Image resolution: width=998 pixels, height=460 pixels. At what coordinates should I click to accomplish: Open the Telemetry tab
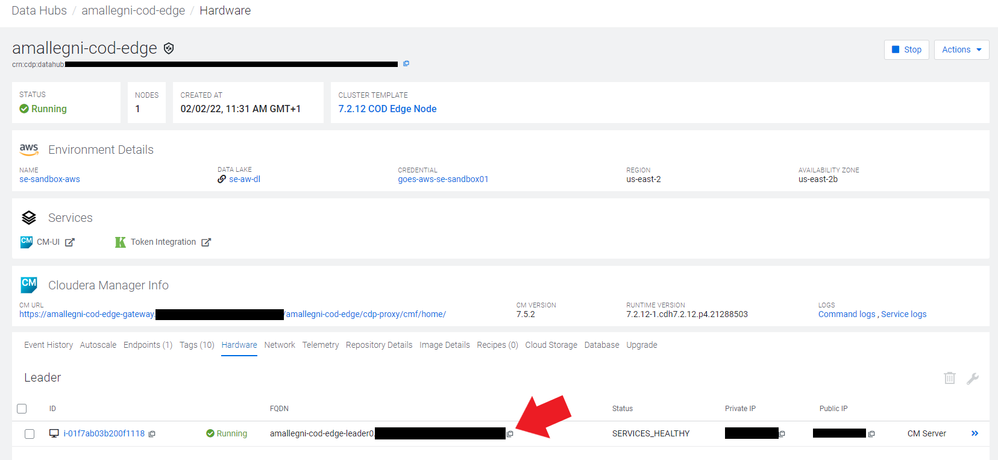321,345
